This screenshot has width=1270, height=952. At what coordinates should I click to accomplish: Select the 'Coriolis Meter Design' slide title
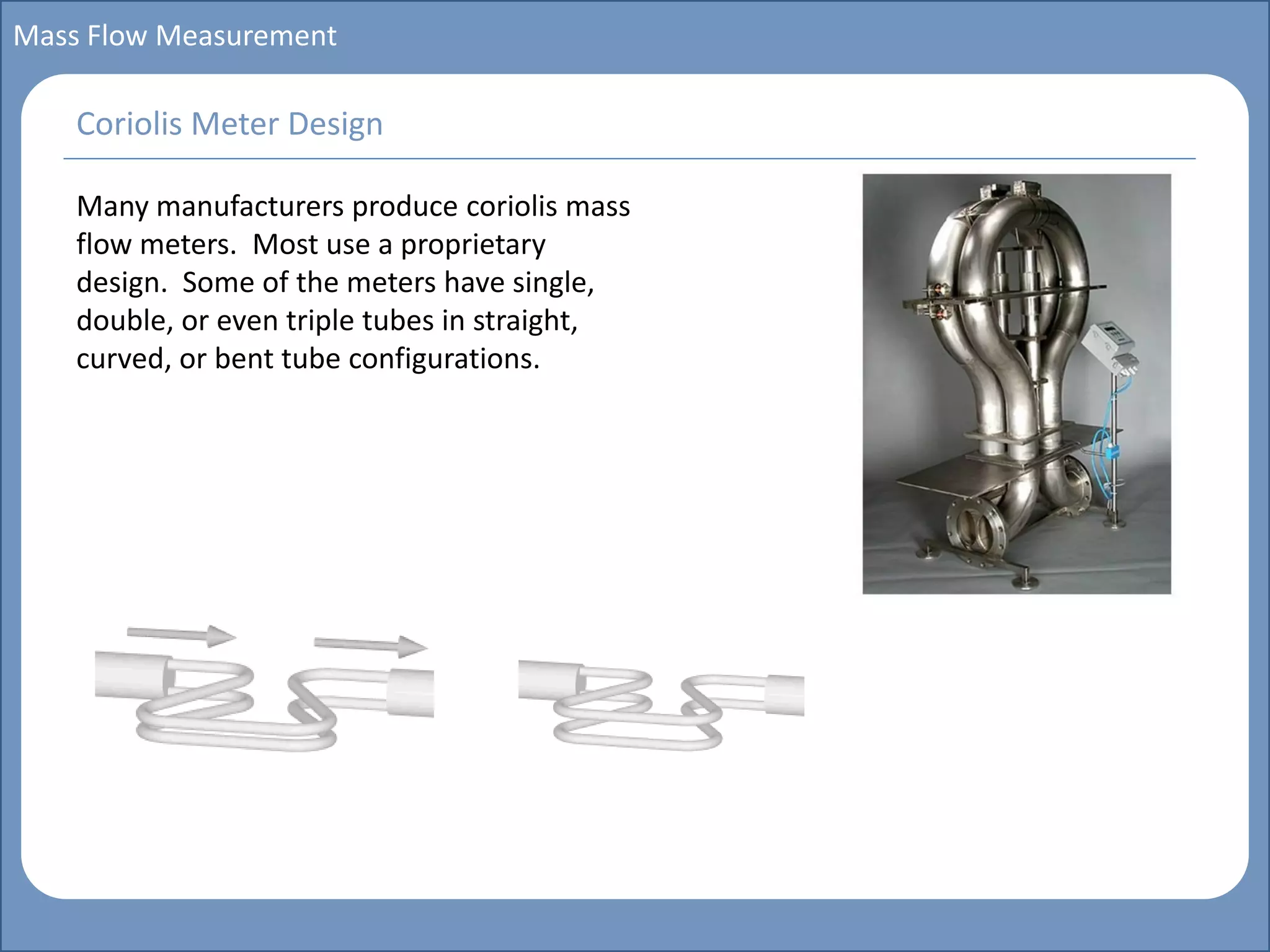coord(229,124)
